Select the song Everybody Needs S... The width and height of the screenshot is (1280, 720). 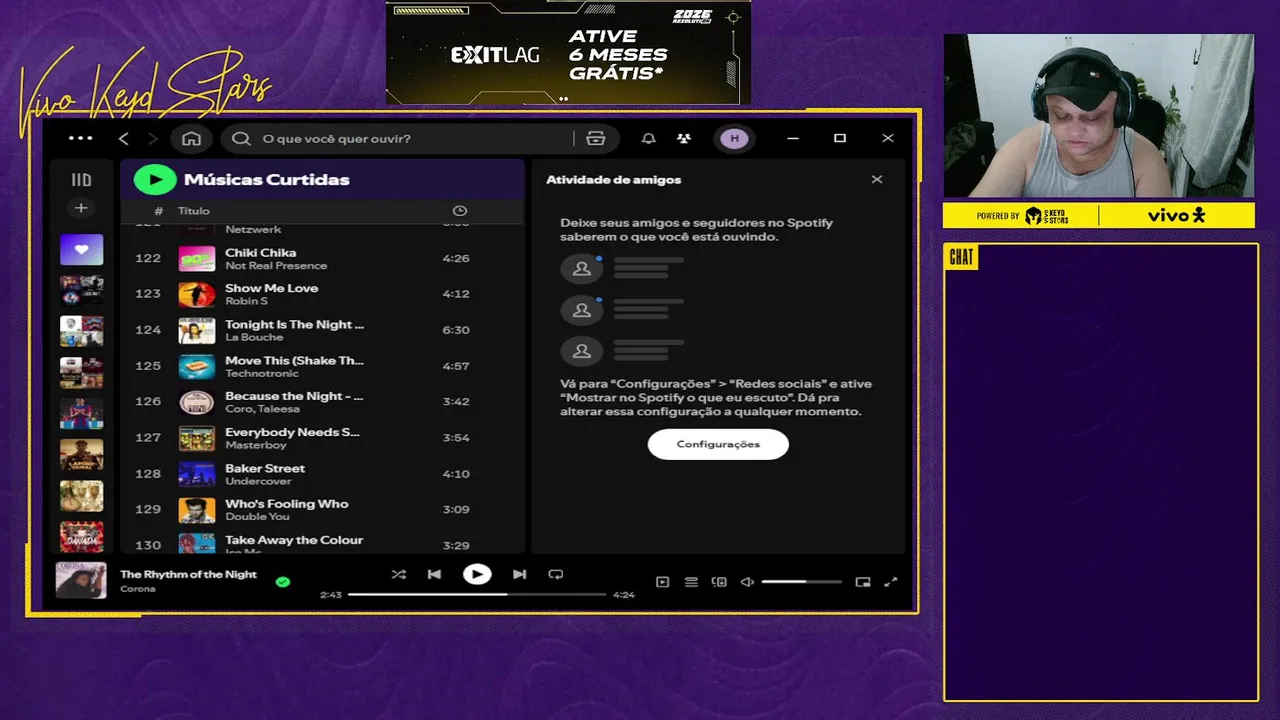tap(292, 432)
